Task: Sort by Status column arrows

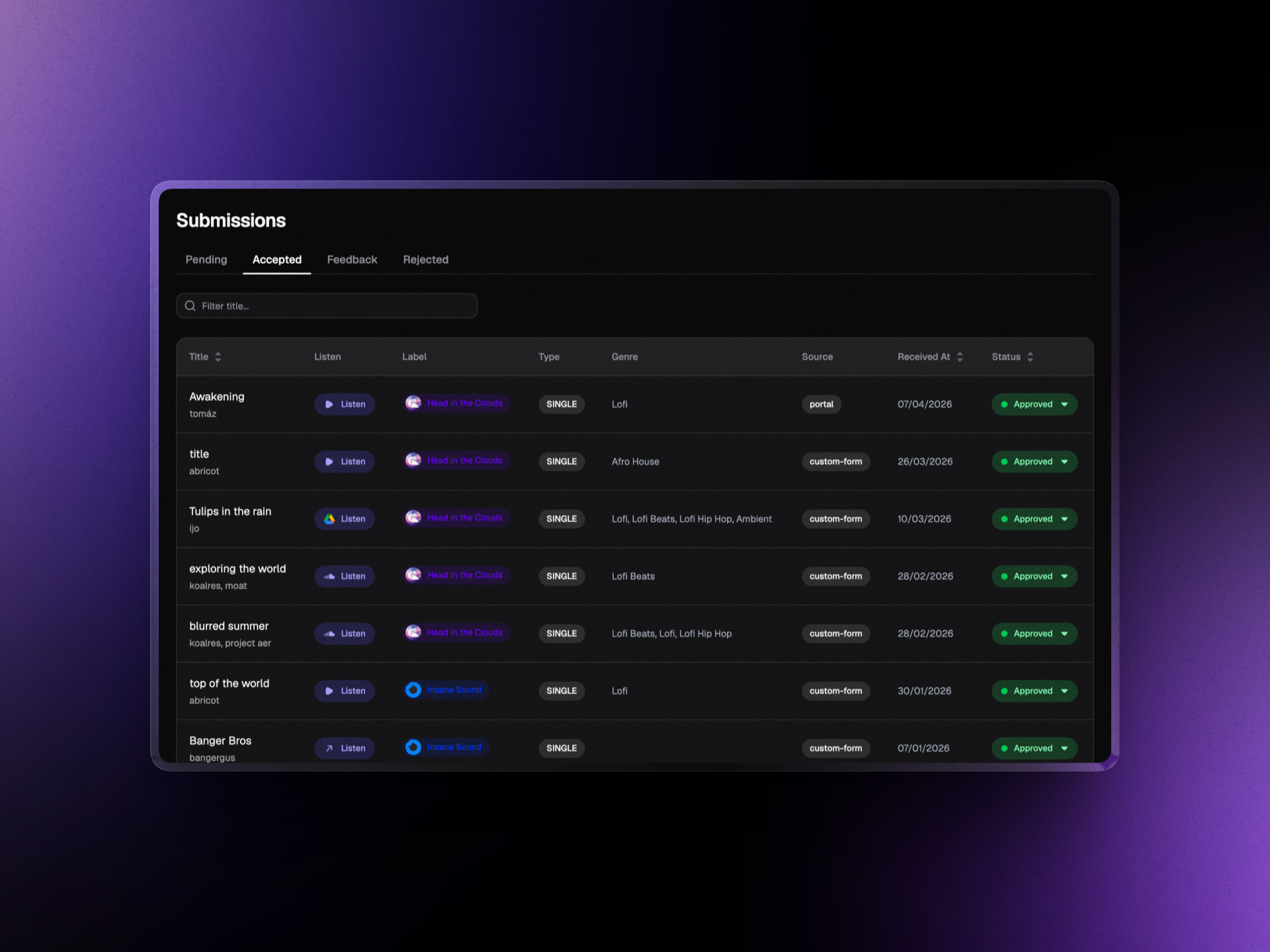Action: click(x=1030, y=357)
